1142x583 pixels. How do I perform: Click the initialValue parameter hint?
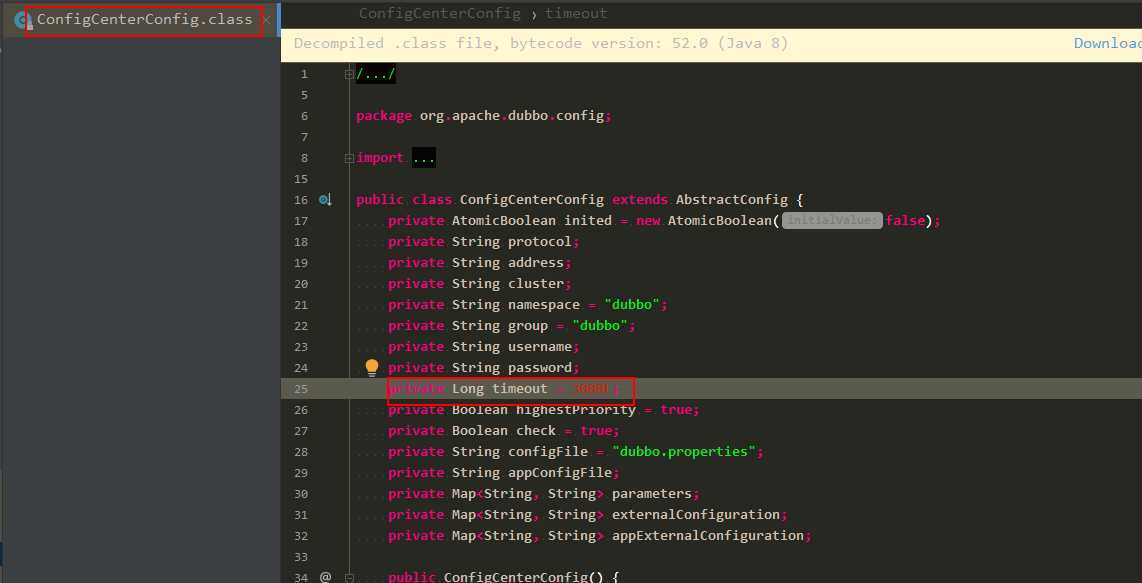point(832,221)
